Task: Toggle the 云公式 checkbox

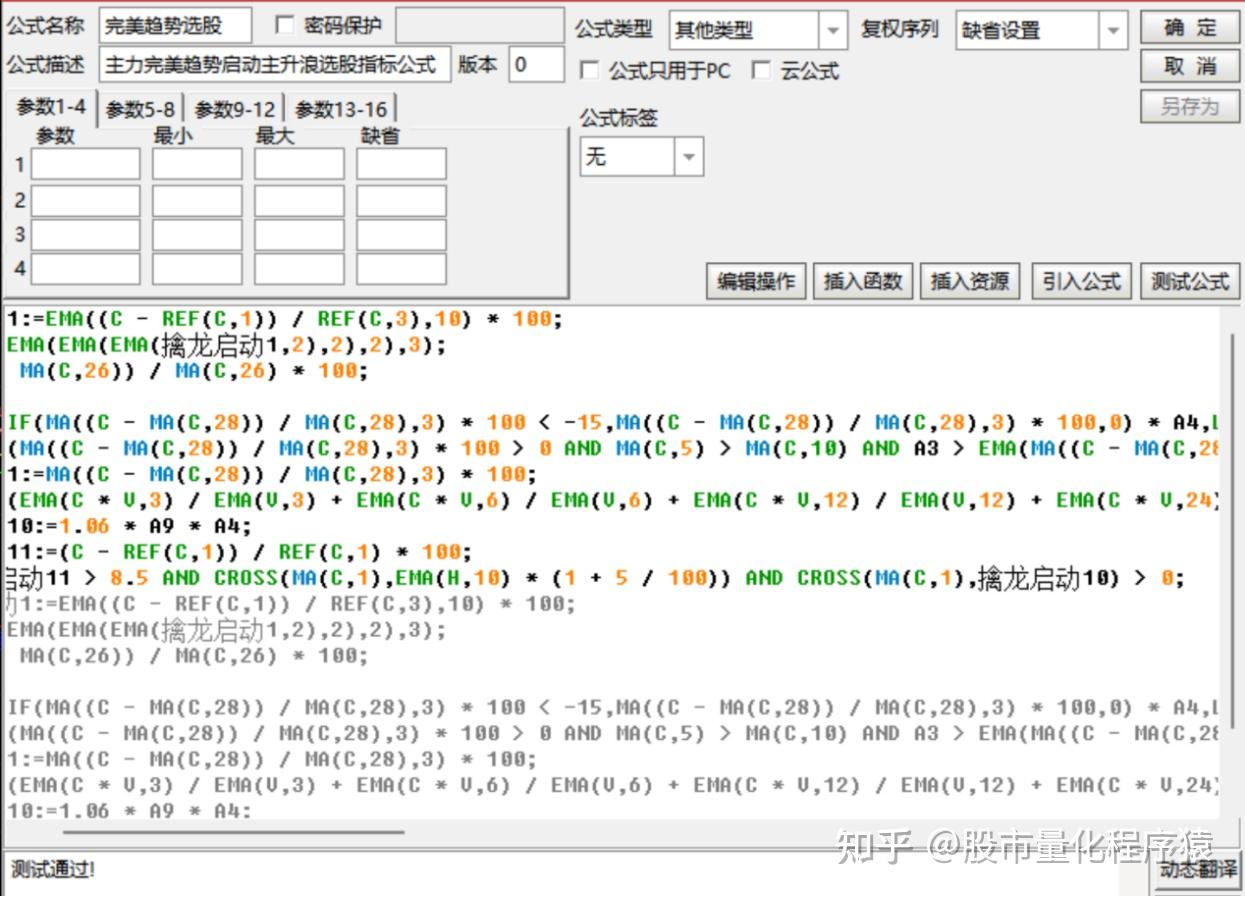Action: (762, 71)
